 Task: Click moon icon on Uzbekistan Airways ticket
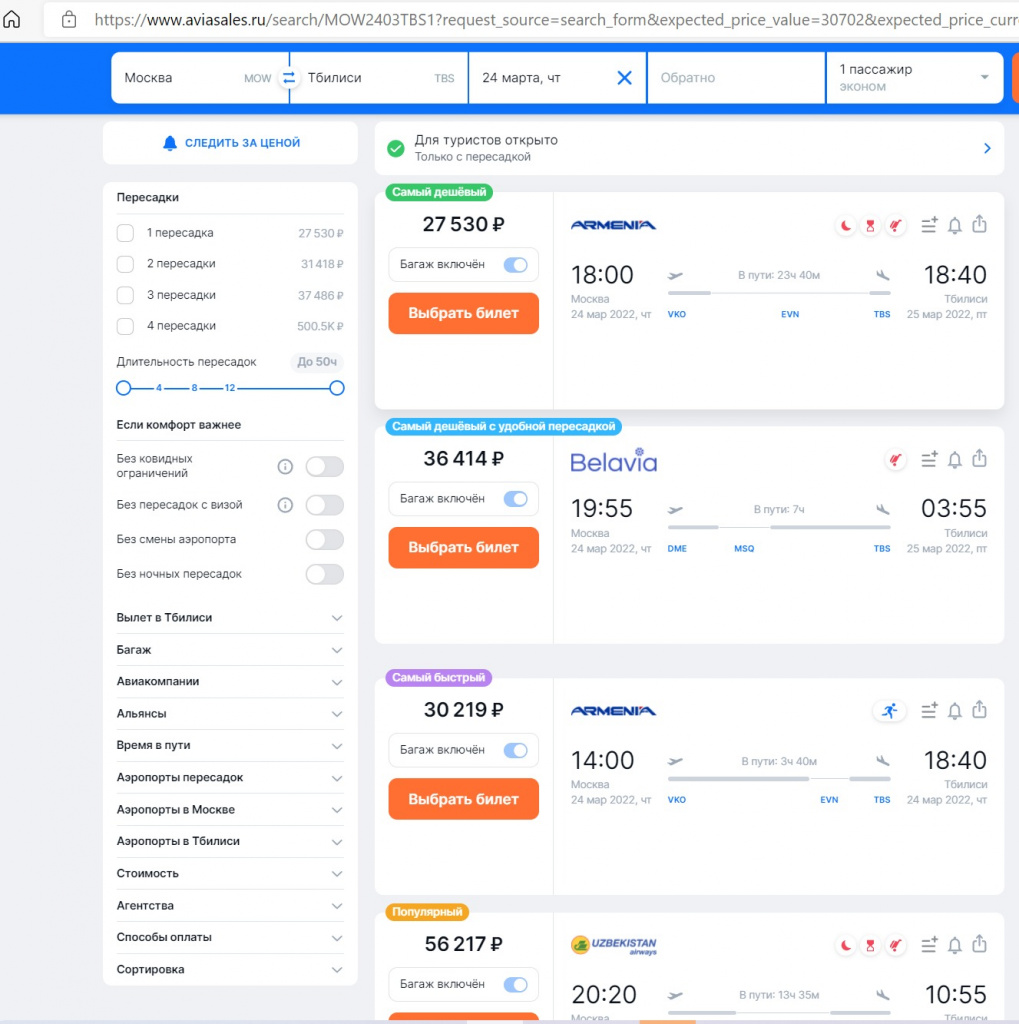pos(846,945)
